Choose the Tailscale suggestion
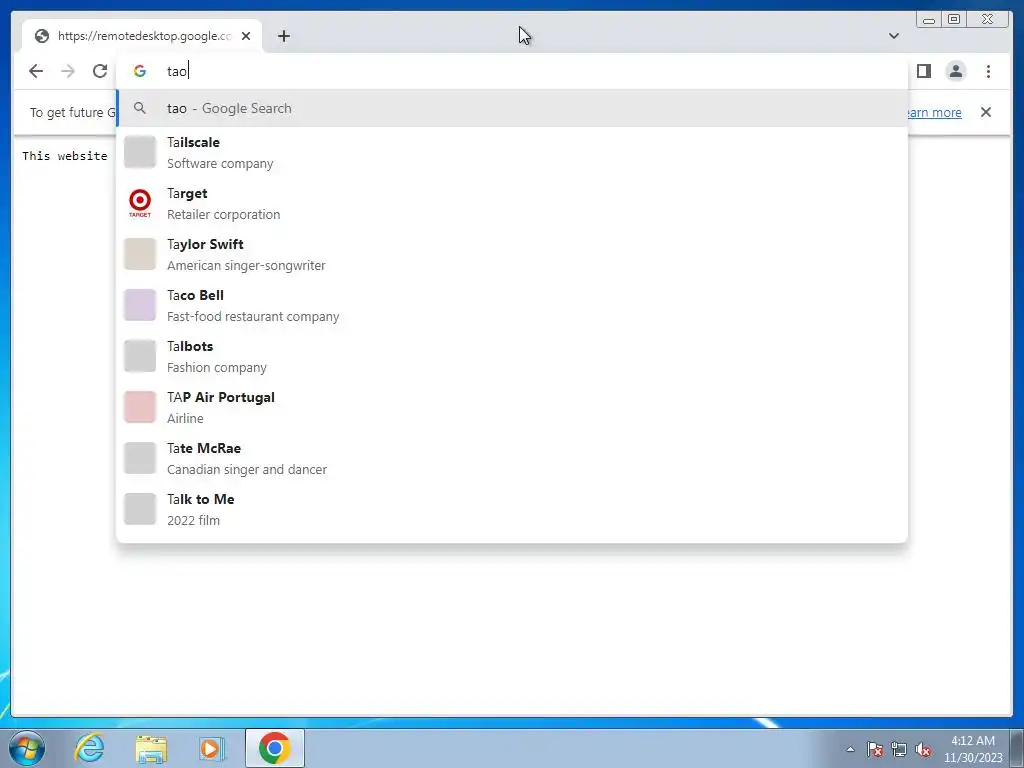 tap(512, 152)
